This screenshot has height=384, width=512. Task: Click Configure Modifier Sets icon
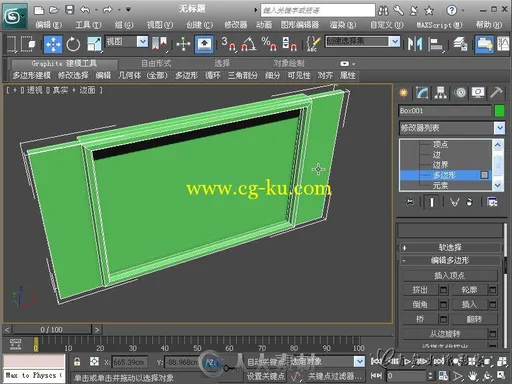pyautogui.click(x=492, y=202)
